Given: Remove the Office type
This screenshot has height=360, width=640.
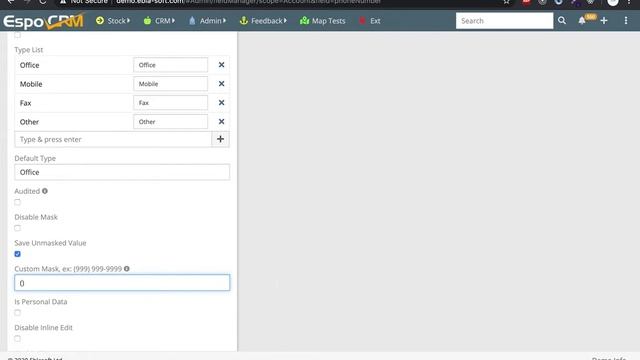Looking at the screenshot, I should [221, 65].
